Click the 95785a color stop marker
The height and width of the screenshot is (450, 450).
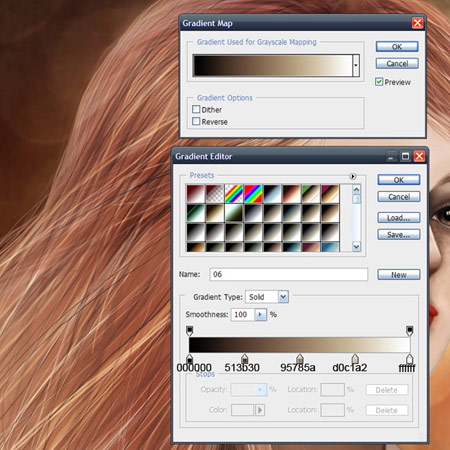pos(300,359)
